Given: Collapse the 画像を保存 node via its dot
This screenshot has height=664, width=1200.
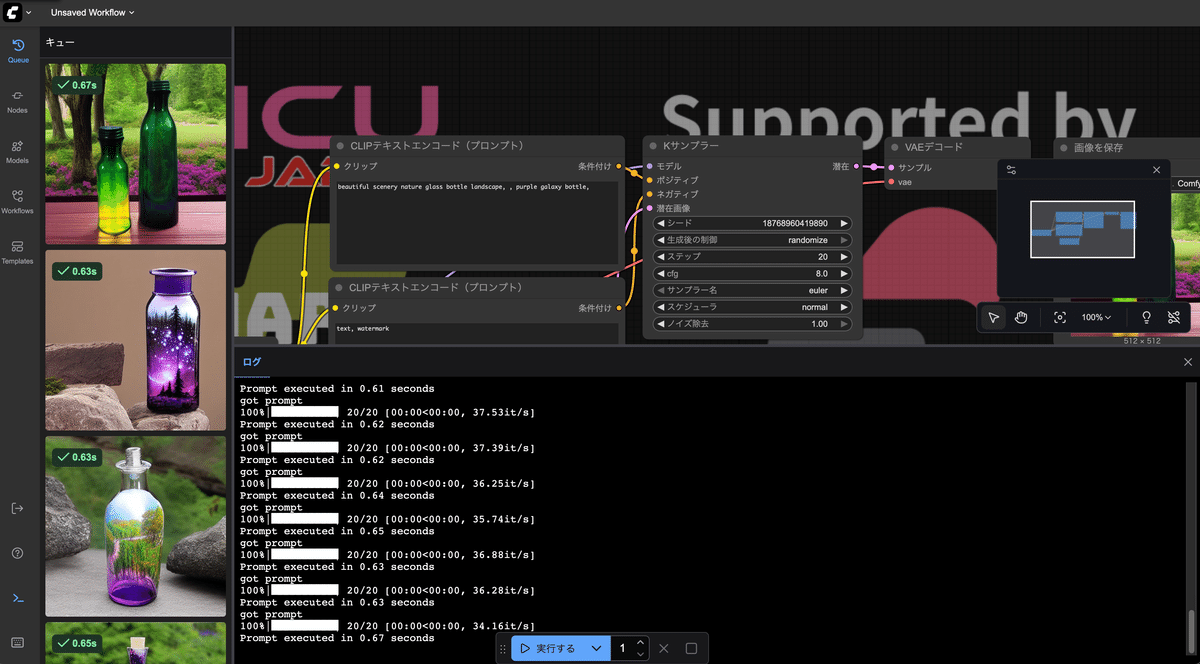Looking at the screenshot, I should click(x=1064, y=147).
